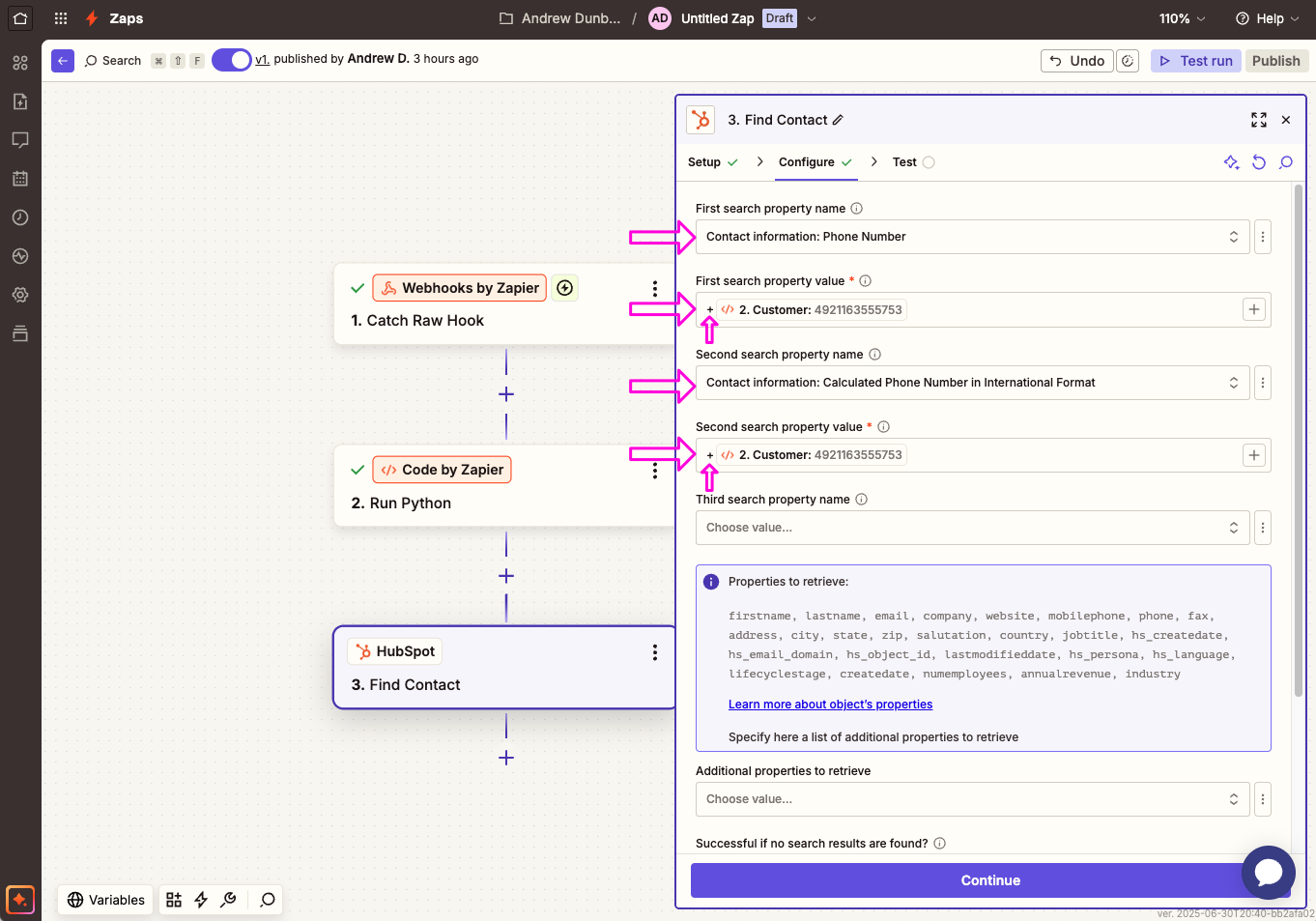1316x921 pixels.
Task: Switch to the Test tab
Action: point(913,162)
